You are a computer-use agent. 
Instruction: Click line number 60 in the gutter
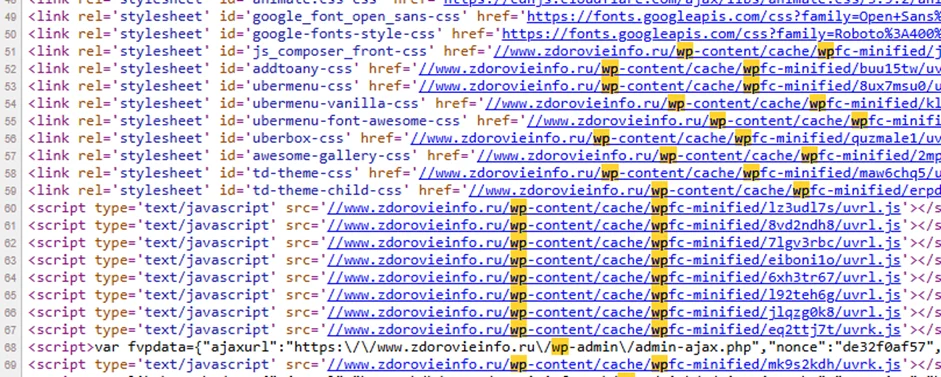coord(11,208)
